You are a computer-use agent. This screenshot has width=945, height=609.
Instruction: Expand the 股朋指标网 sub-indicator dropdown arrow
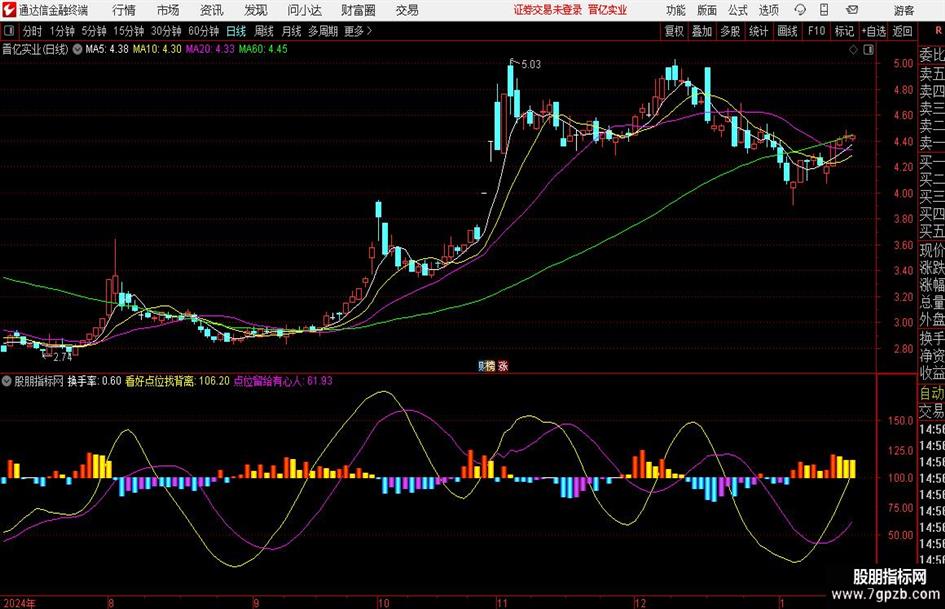click(7, 381)
